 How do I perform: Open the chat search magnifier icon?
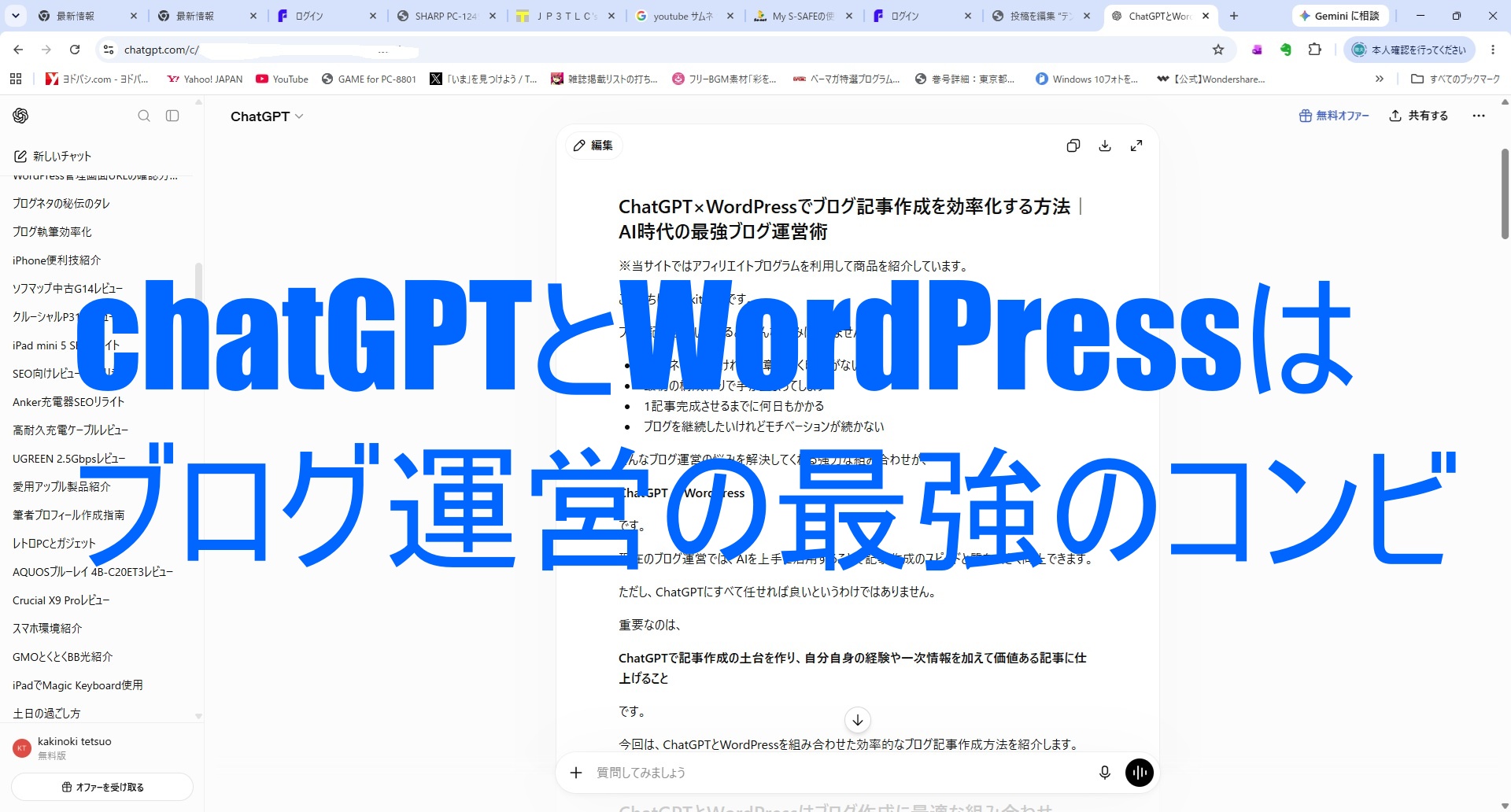pos(144,116)
